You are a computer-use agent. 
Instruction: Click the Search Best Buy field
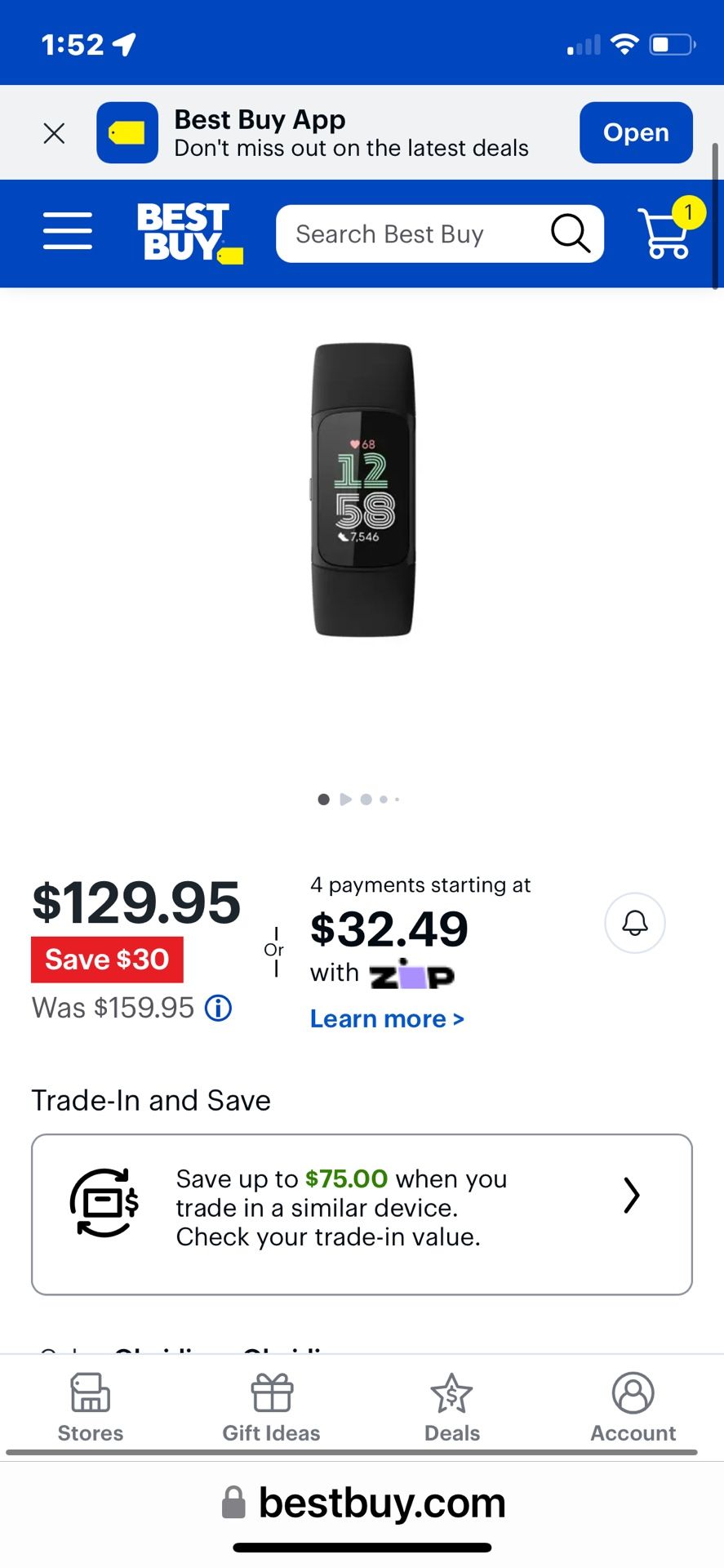408,234
